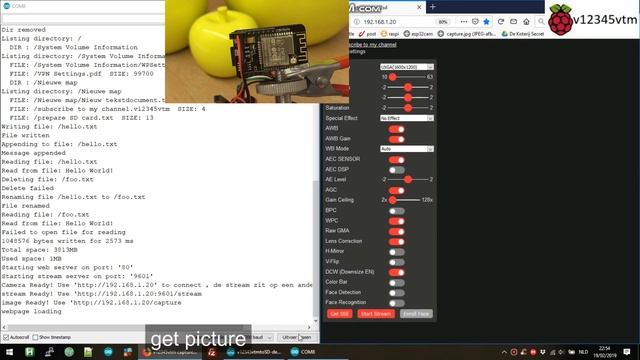Toggle the AGC switch
640x360 pixels.
click(x=396, y=190)
